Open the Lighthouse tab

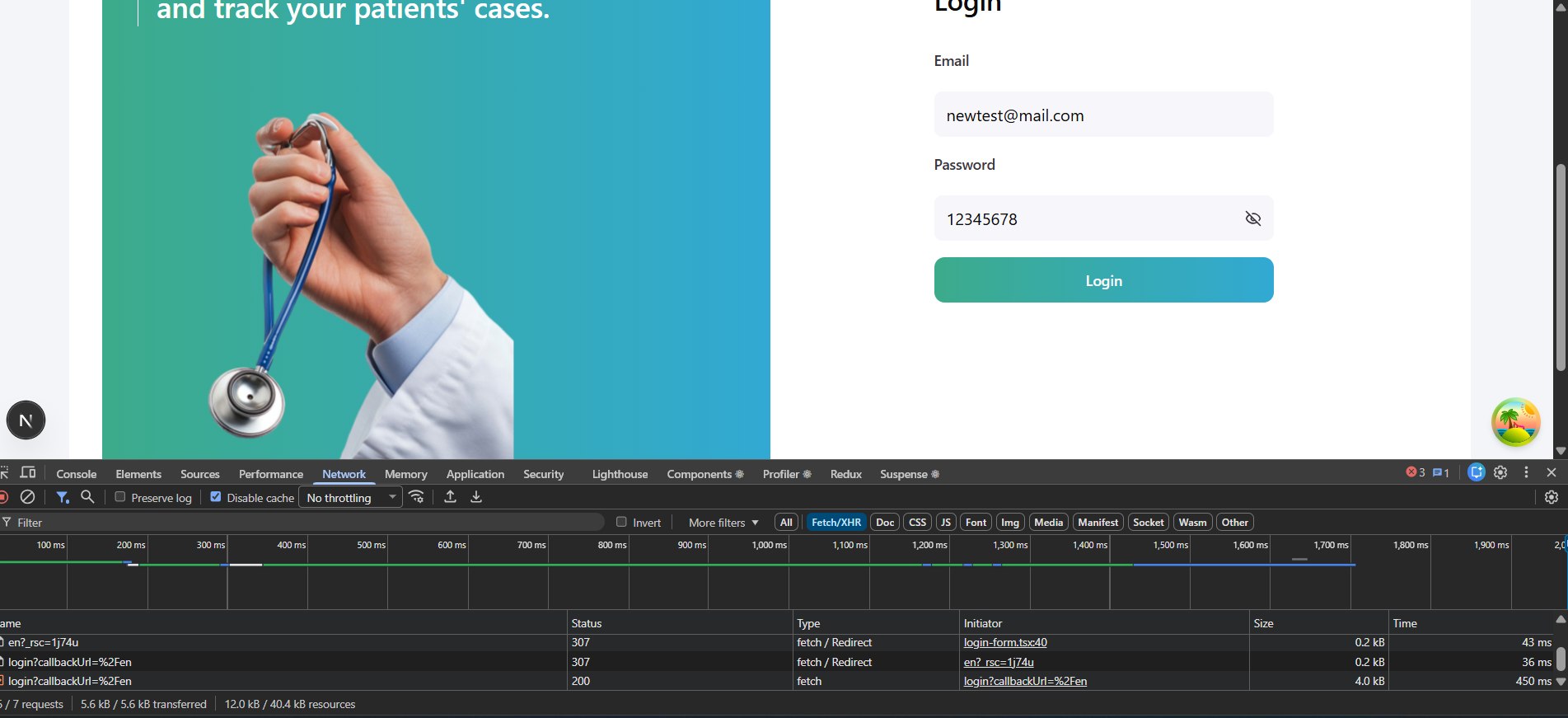coord(620,474)
